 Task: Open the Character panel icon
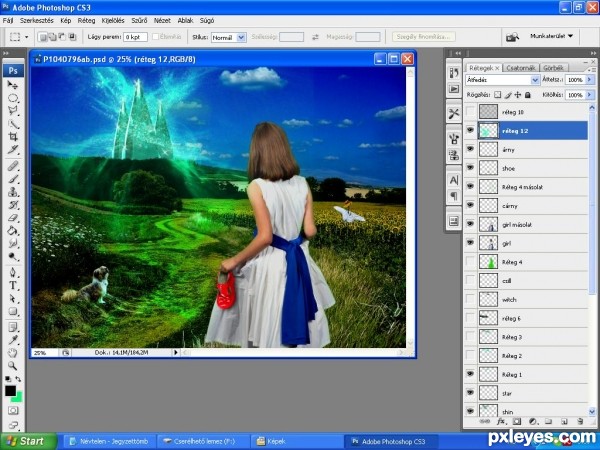[454, 180]
